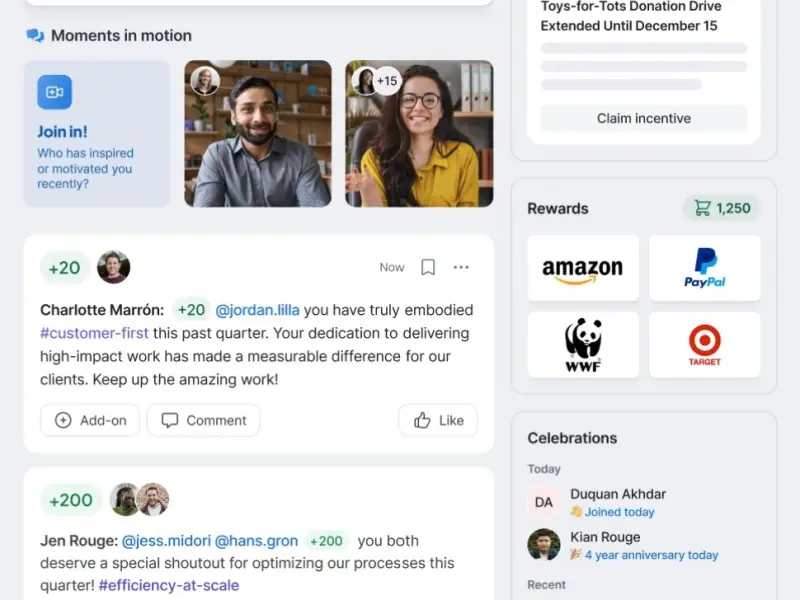Open the #customer-first hashtag
Viewport: 800px width, 600px height.
pos(94,333)
